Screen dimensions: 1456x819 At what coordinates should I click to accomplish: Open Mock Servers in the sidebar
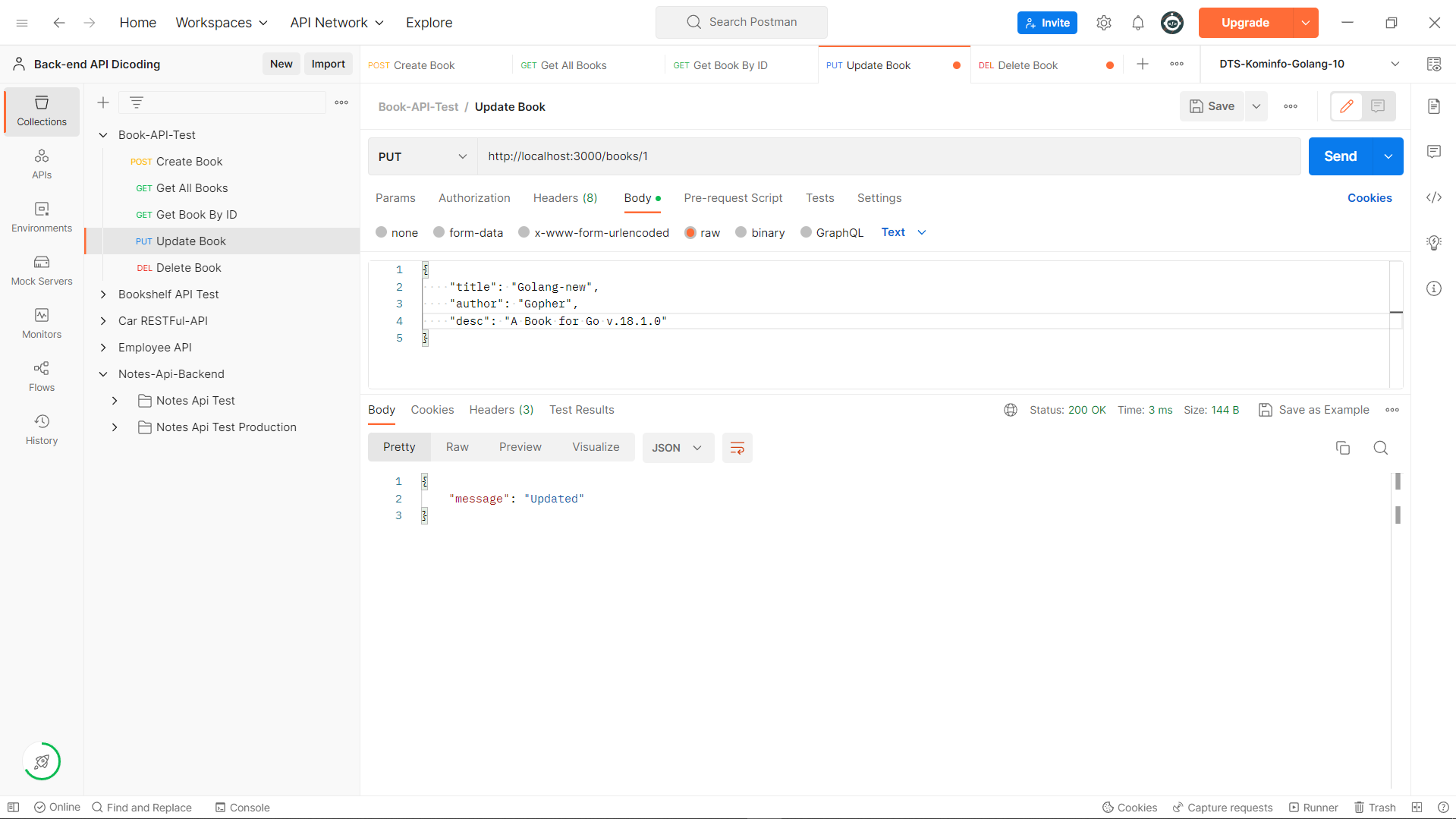pos(42,270)
